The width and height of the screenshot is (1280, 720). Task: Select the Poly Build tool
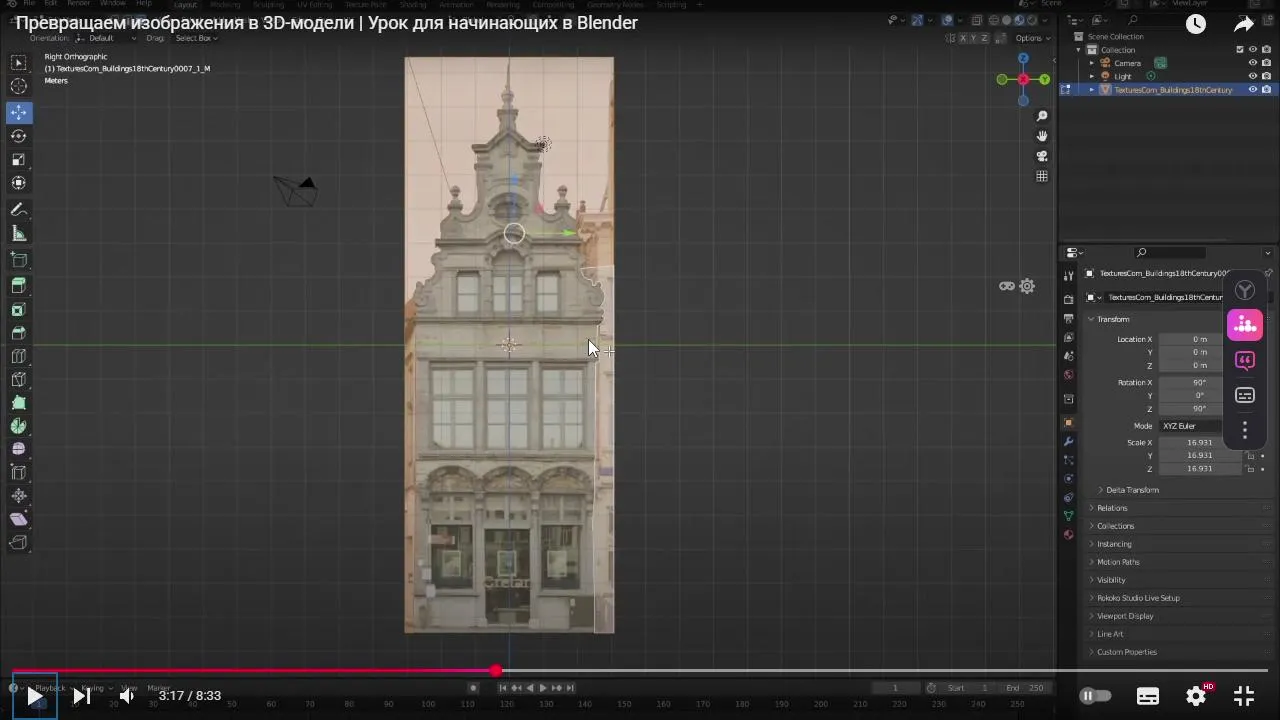click(19, 403)
